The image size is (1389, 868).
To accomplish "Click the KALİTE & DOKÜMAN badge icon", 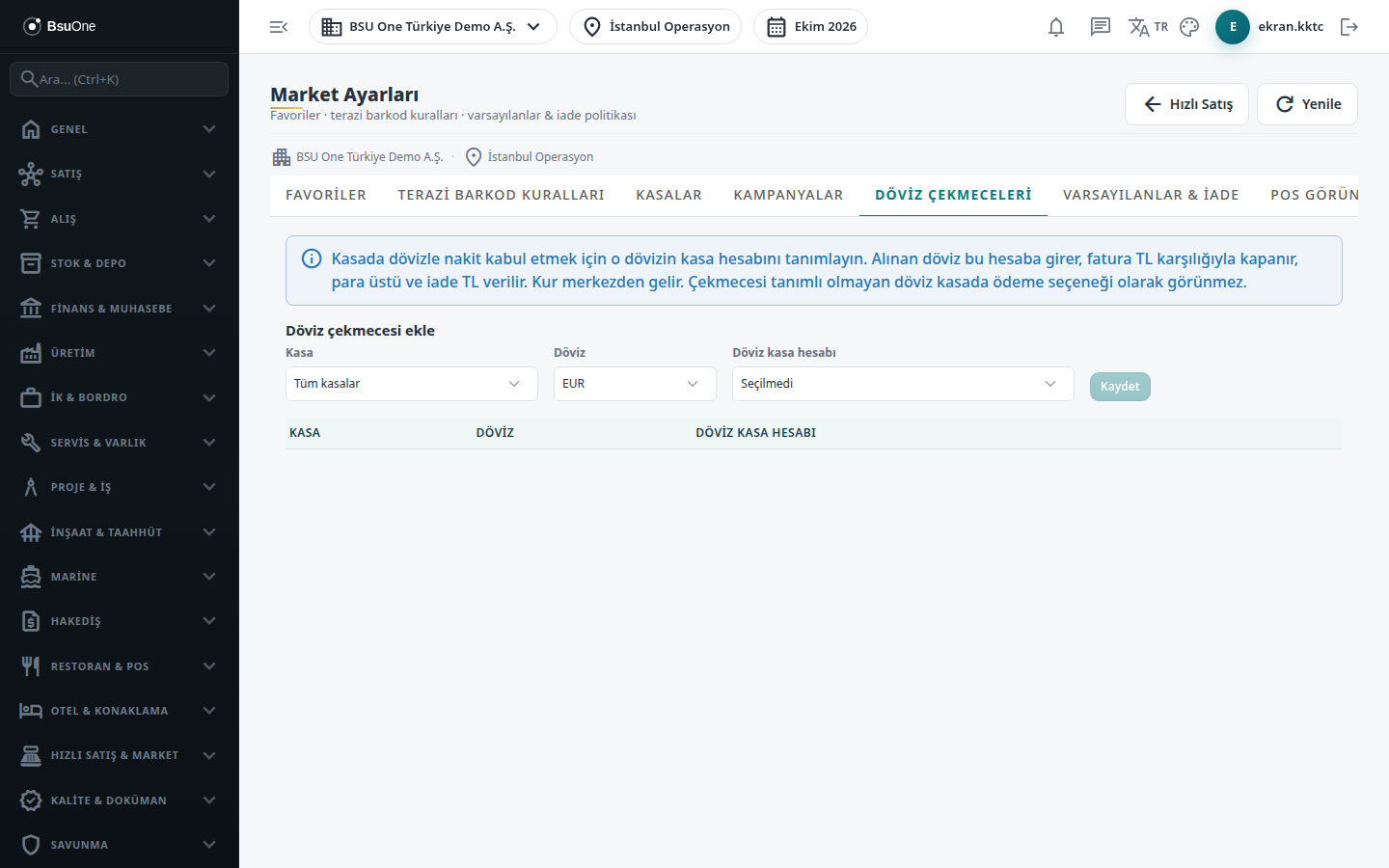I will tap(31, 800).
